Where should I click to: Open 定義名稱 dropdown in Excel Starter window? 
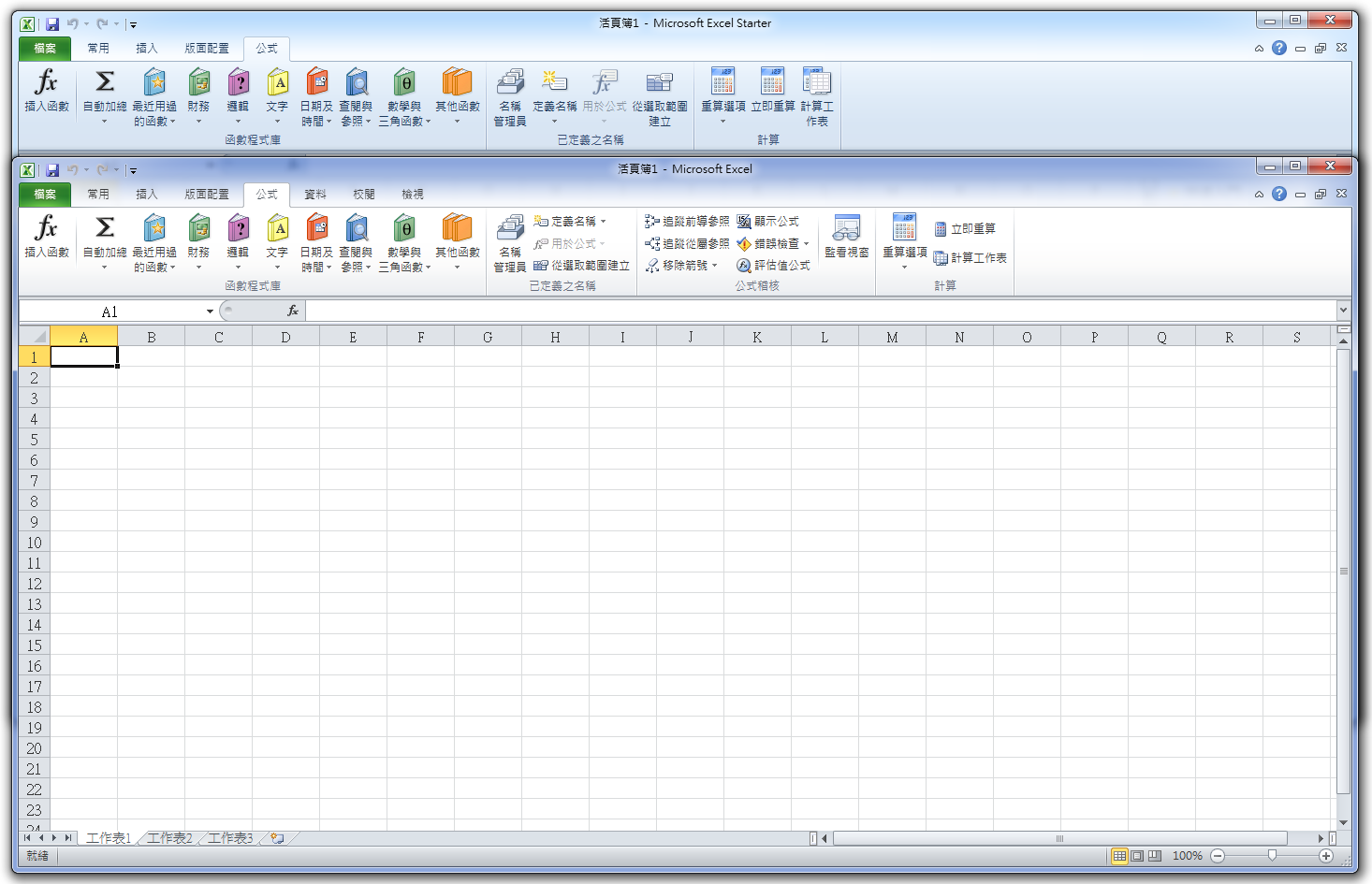coord(555,96)
